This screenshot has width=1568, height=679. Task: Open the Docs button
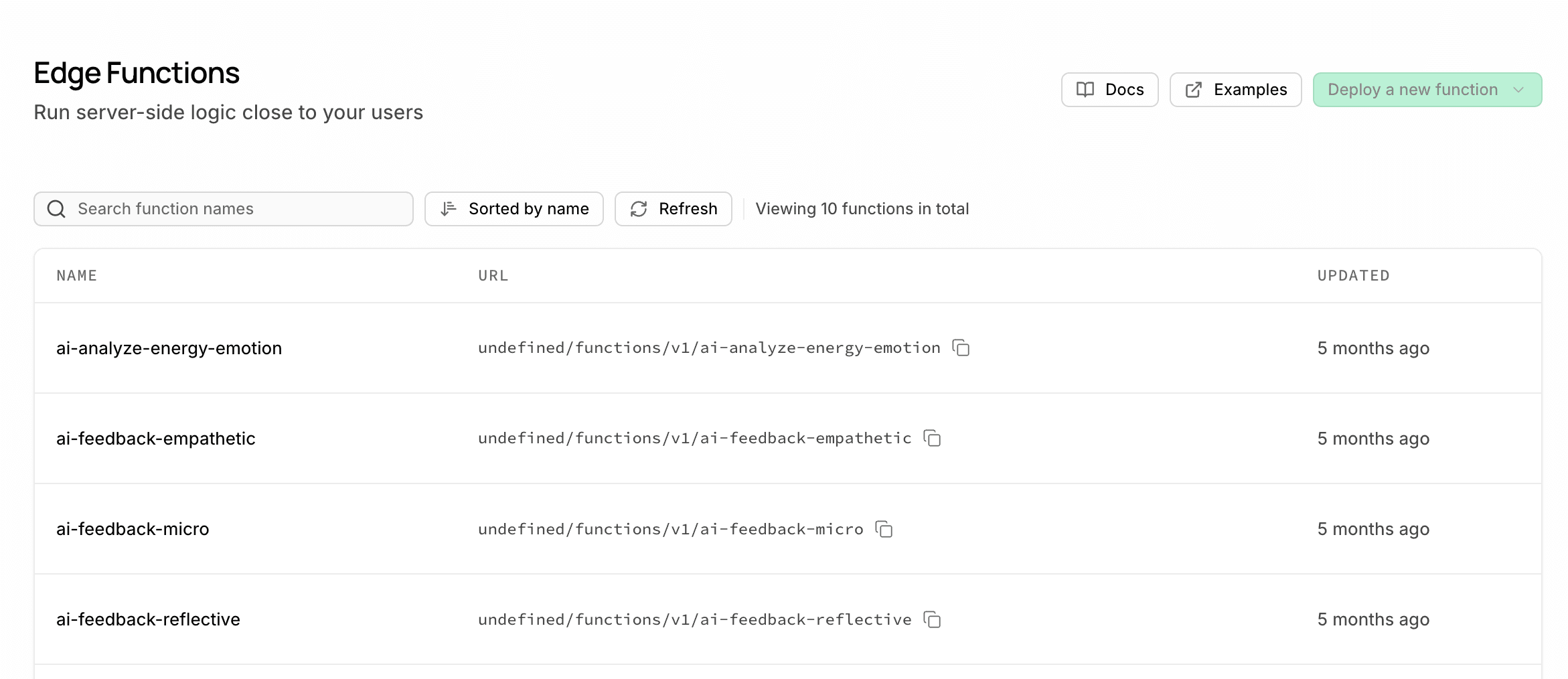[x=1109, y=90]
